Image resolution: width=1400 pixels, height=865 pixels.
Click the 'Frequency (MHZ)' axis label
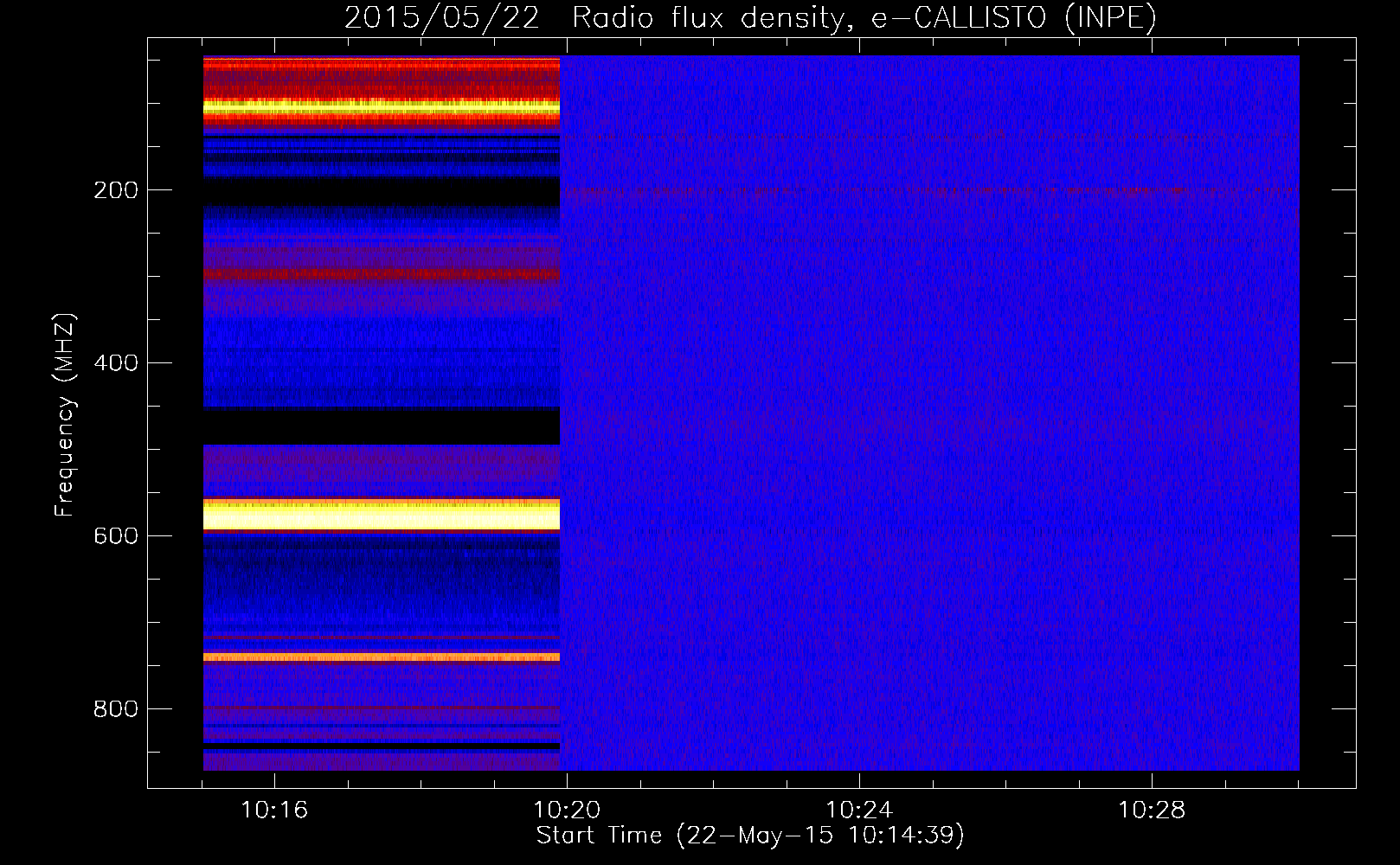click(x=64, y=415)
